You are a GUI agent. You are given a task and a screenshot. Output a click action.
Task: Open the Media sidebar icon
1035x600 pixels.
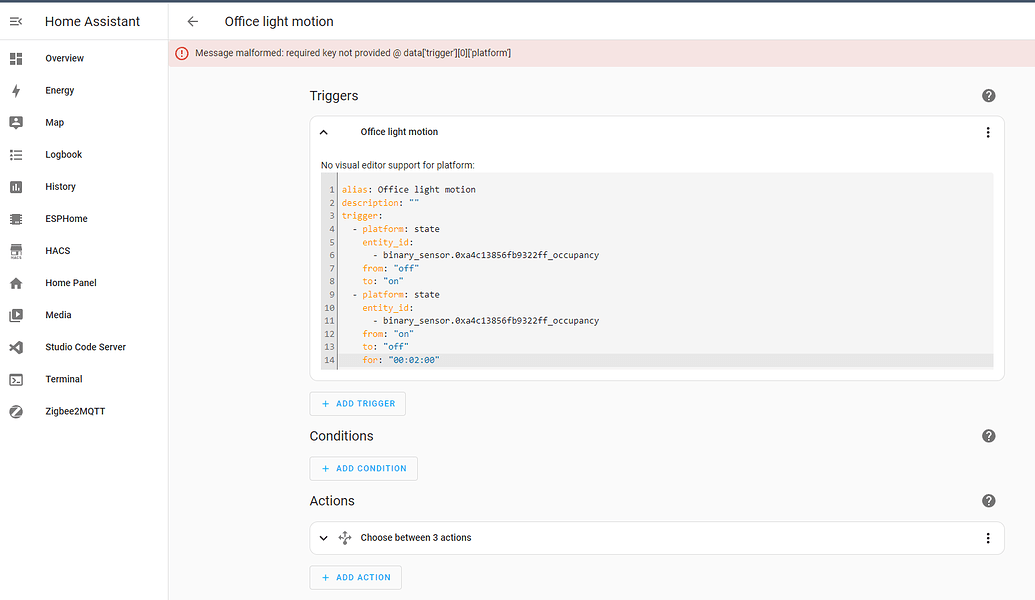click(16, 314)
